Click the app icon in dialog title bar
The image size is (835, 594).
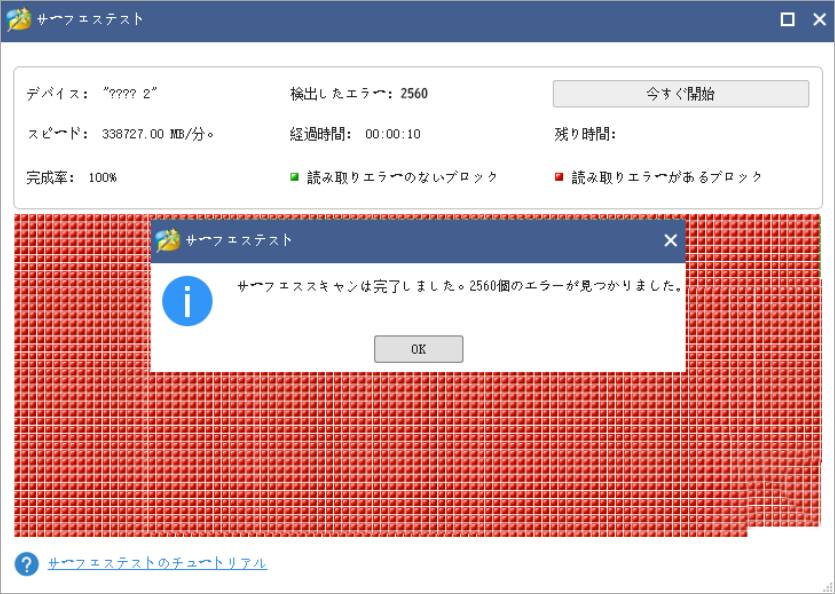tap(168, 240)
